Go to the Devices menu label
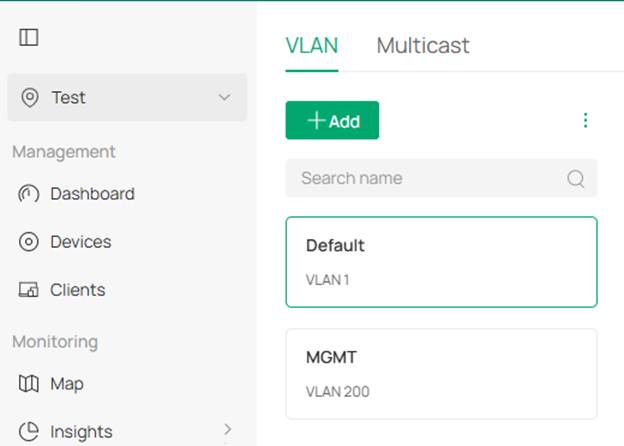 tap(81, 242)
